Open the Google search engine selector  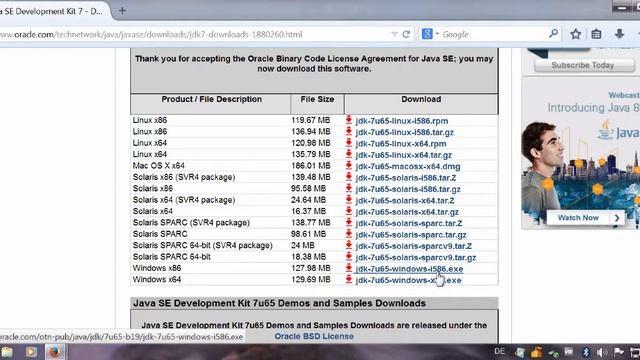point(430,34)
